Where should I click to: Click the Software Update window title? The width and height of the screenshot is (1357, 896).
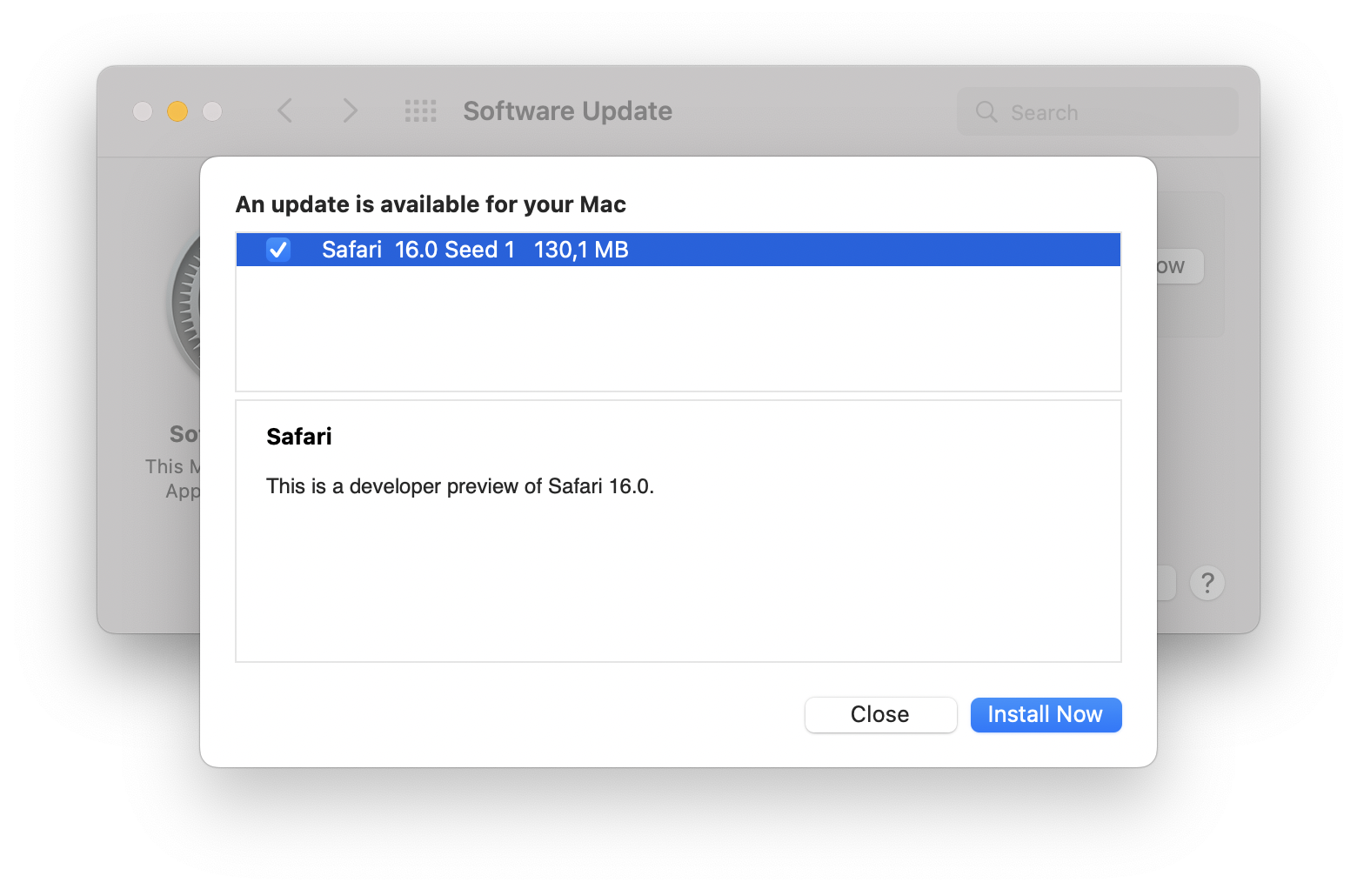[x=567, y=111]
